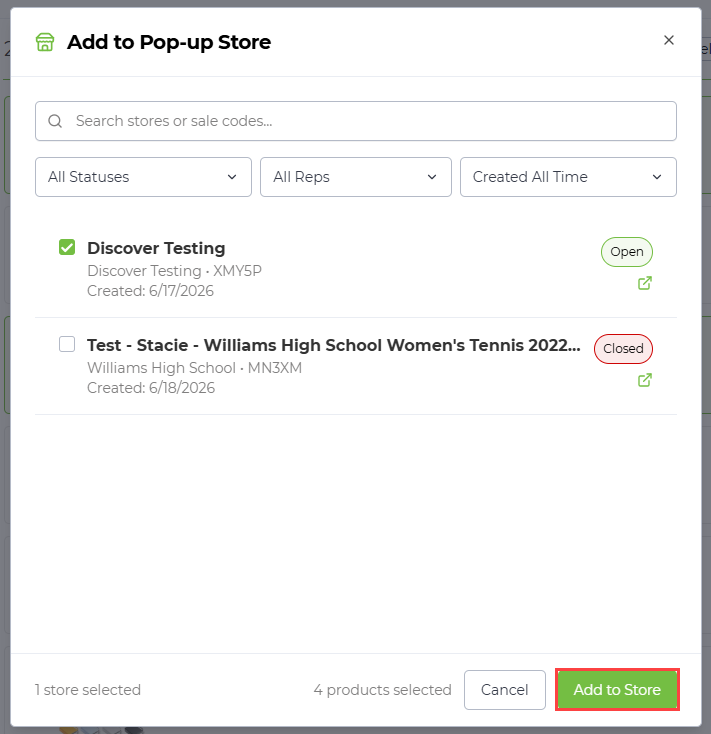Click the green storefront icon in header
Viewport: 711px width, 734px height.
click(x=45, y=42)
